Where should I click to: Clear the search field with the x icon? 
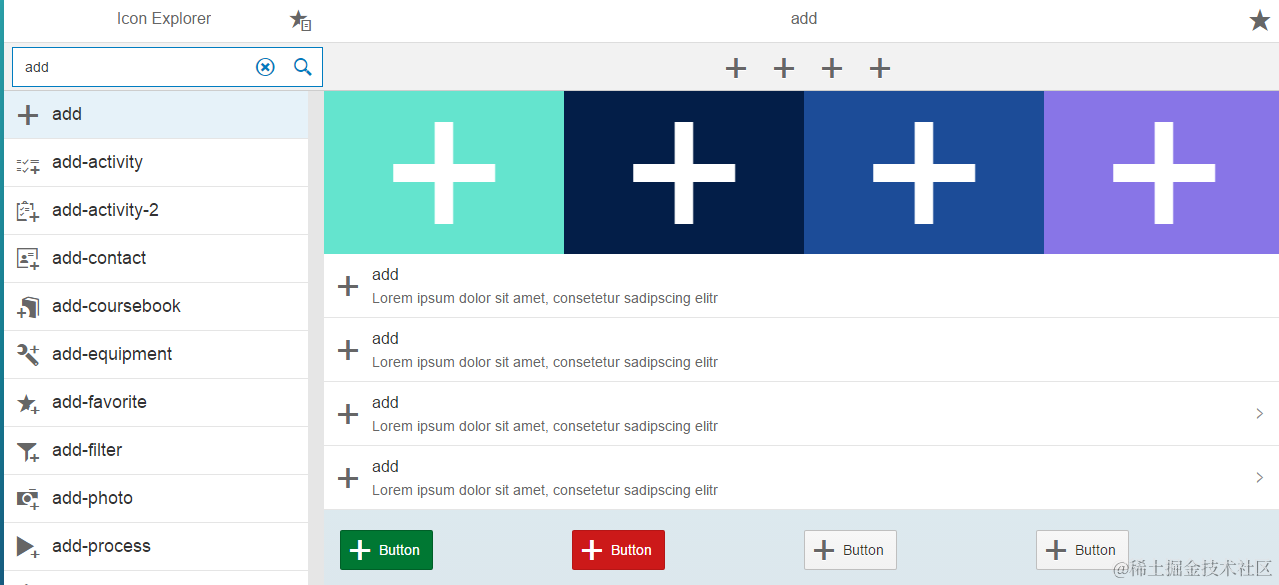click(265, 67)
